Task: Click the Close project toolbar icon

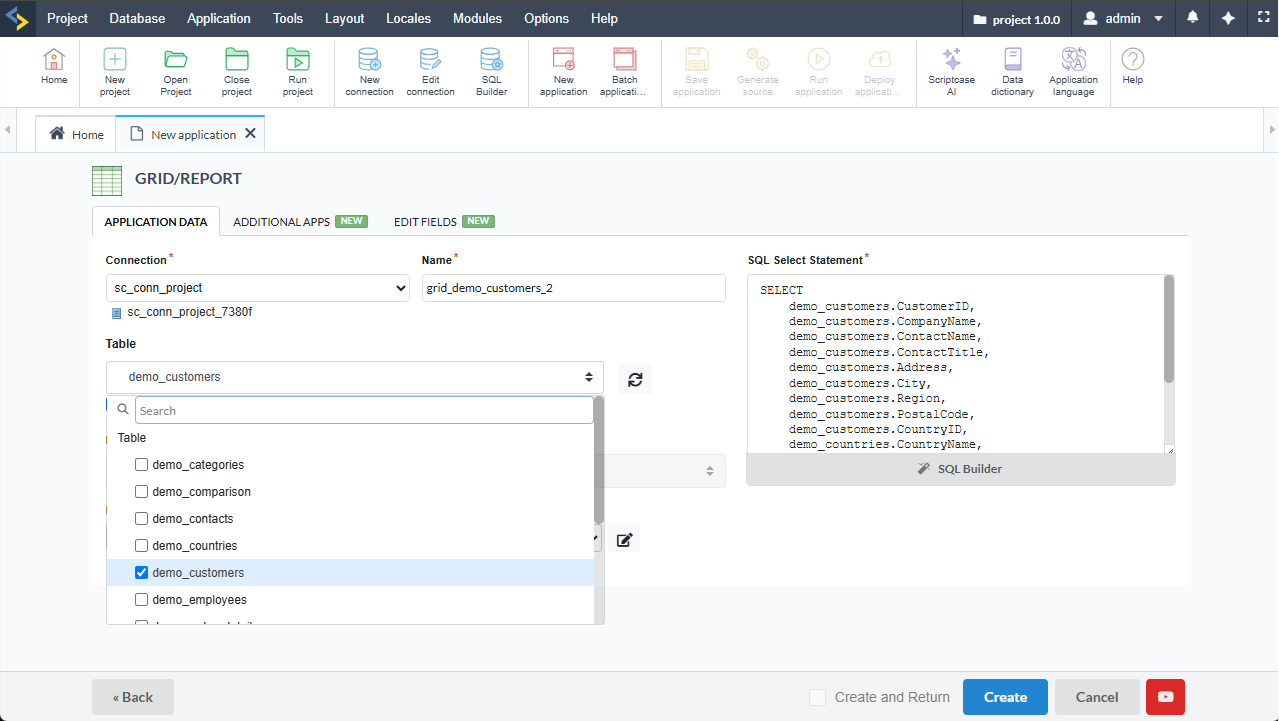Action: pos(237,72)
